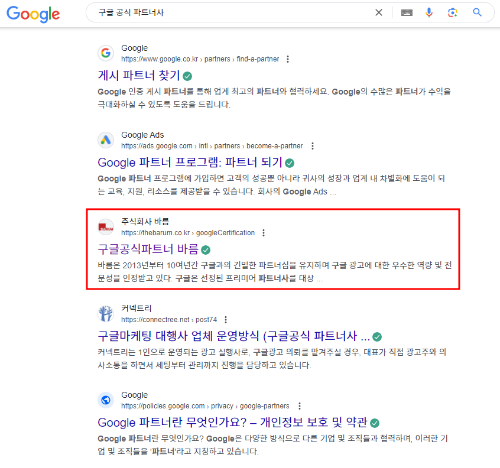Click the Google logo
Viewport: 500px width, 468px height.
33,14
